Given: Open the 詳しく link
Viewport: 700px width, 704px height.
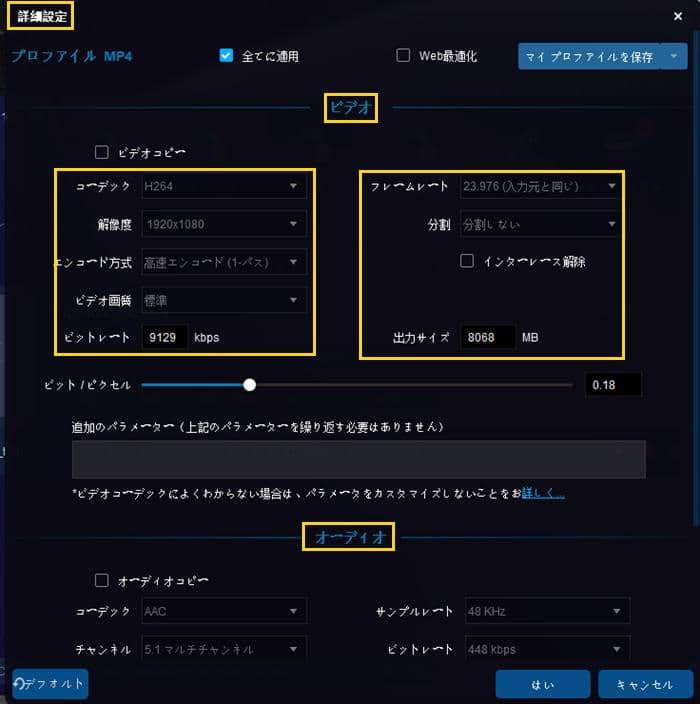Looking at the screenshot, I should tap(543, 493).
